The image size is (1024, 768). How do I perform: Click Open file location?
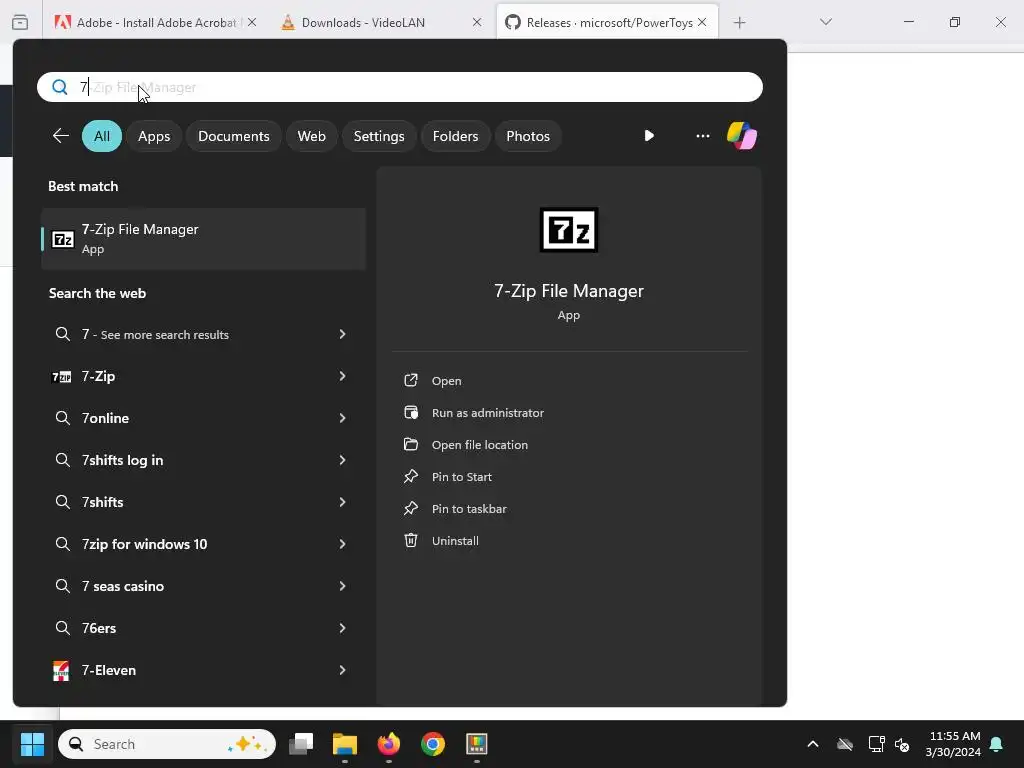point(480,445)
